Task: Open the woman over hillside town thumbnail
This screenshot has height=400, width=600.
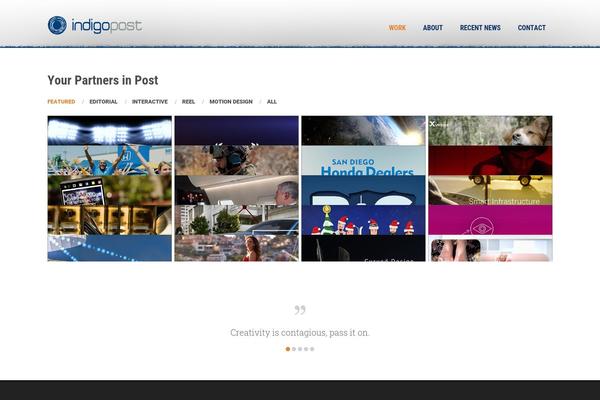Action: (236, 248)
